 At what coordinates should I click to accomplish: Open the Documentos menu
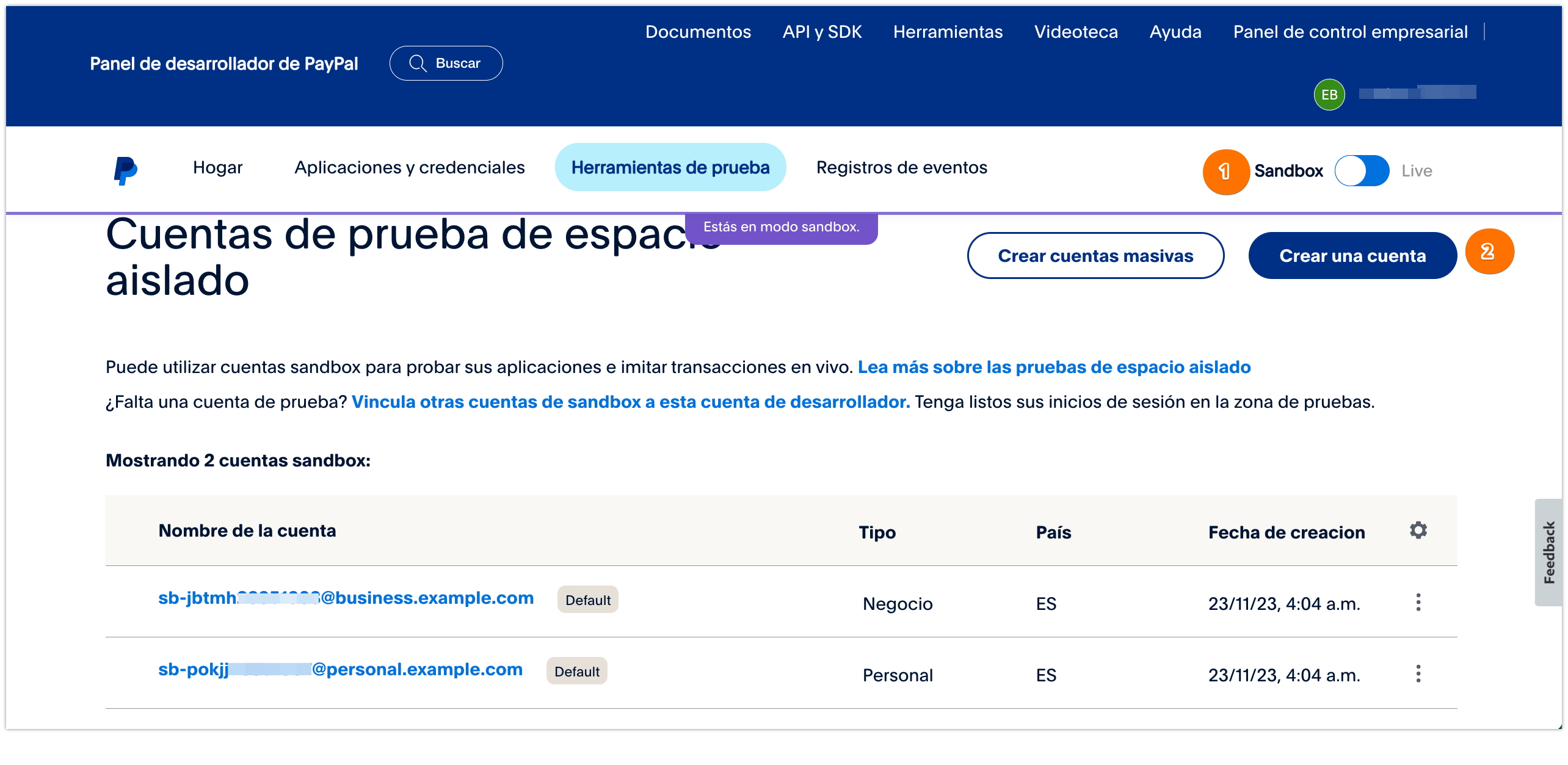click(698, 32)
